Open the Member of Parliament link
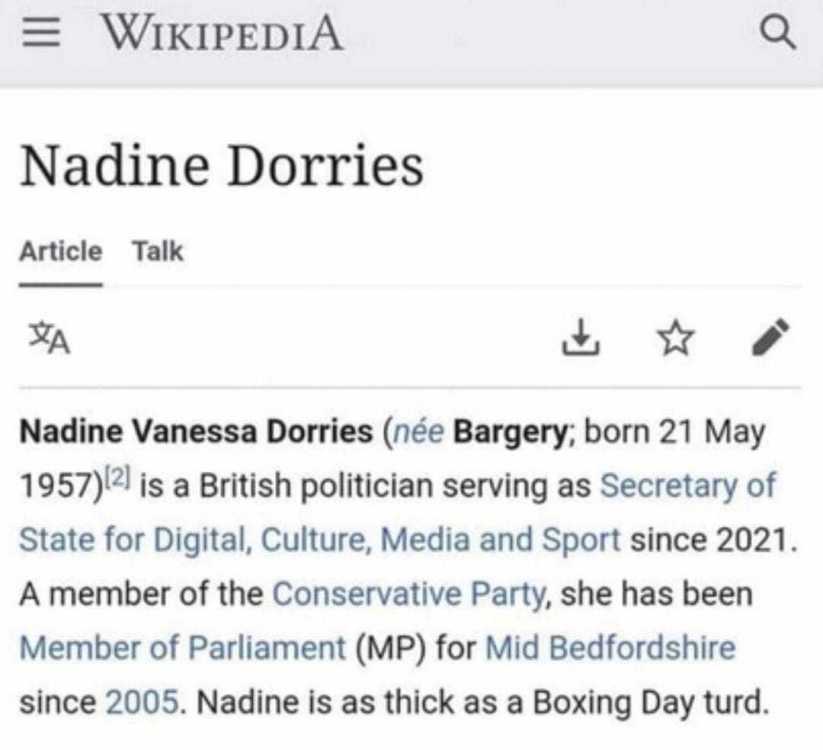 point(183,648)
